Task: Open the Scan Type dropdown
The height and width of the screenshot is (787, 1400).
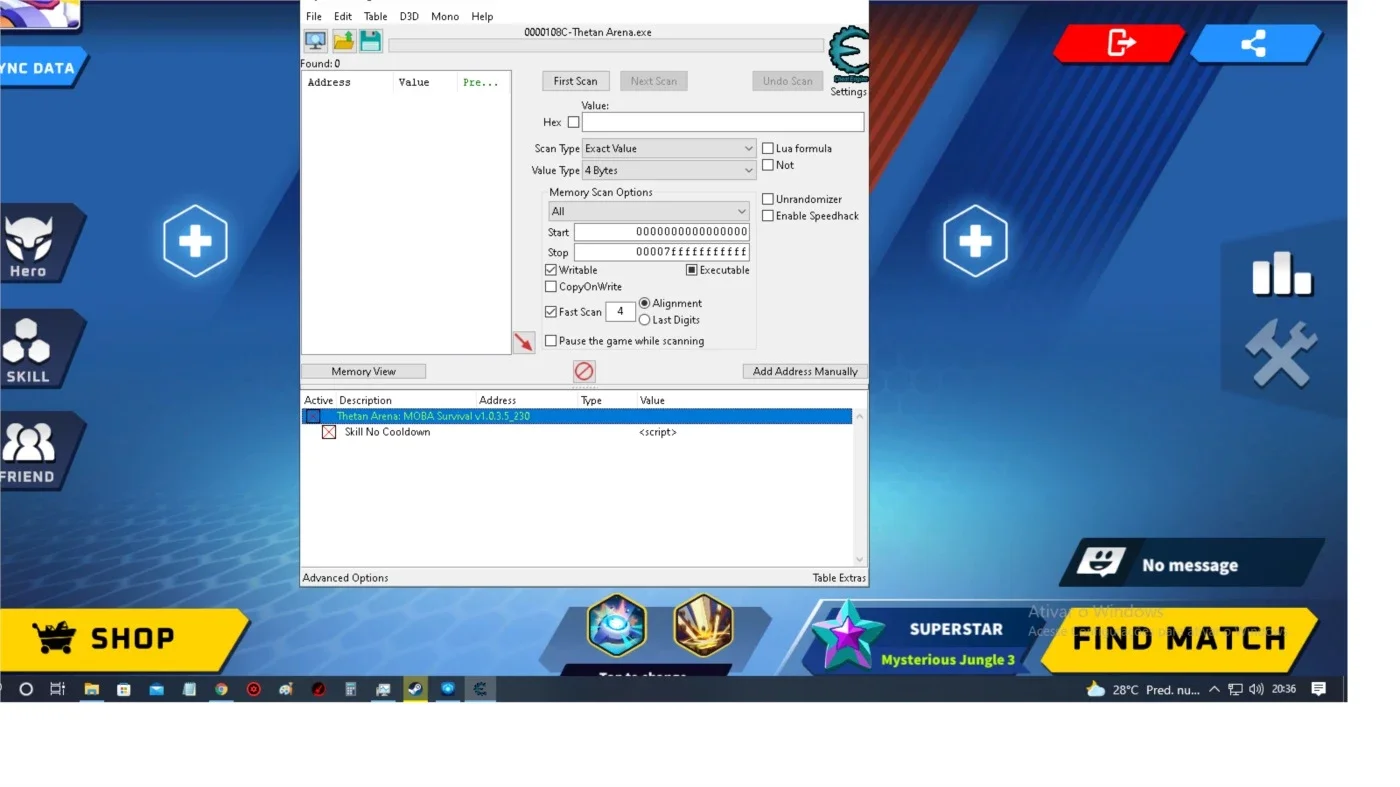Action: [x=668, y=148]
